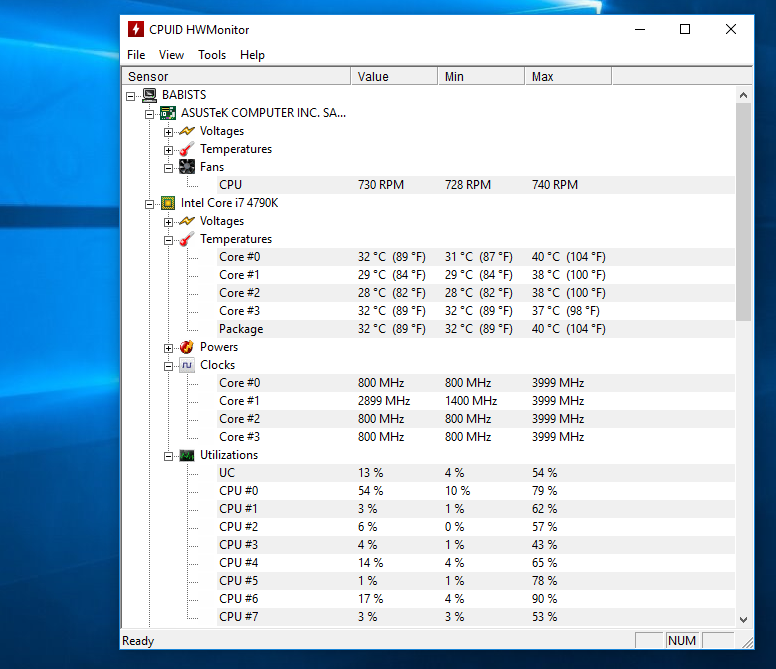Select the CPU #6 utilization row

pyautogui.click(x=476, y=599)
